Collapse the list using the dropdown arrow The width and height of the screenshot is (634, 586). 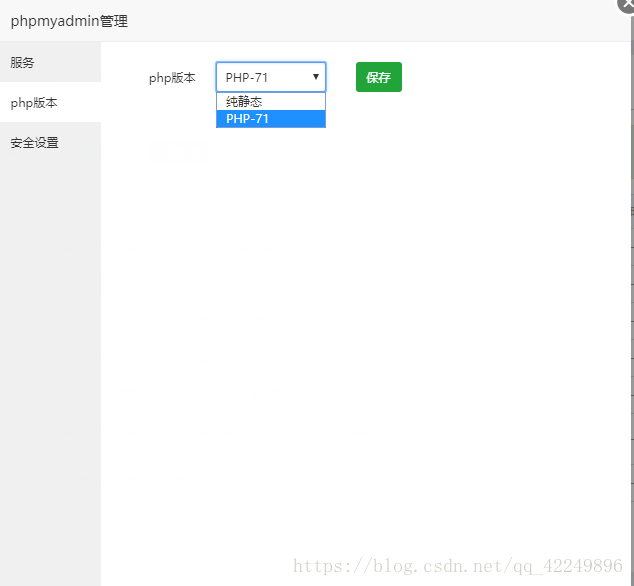click(315, 77)
